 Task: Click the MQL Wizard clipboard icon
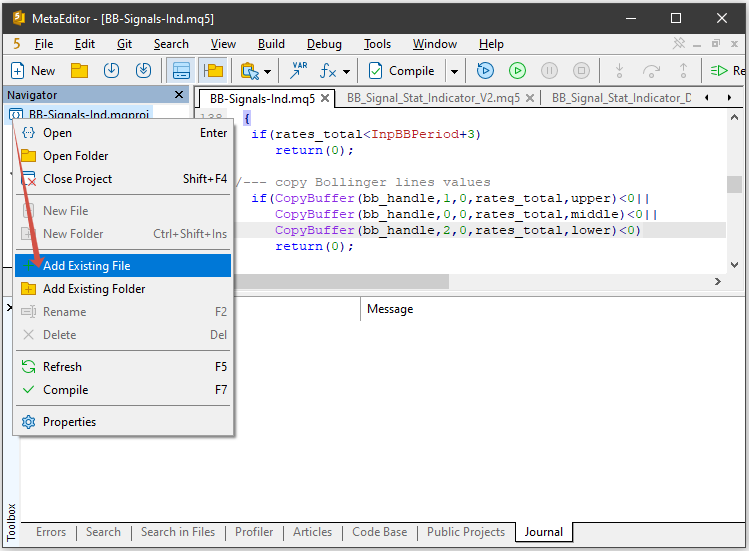249,71
